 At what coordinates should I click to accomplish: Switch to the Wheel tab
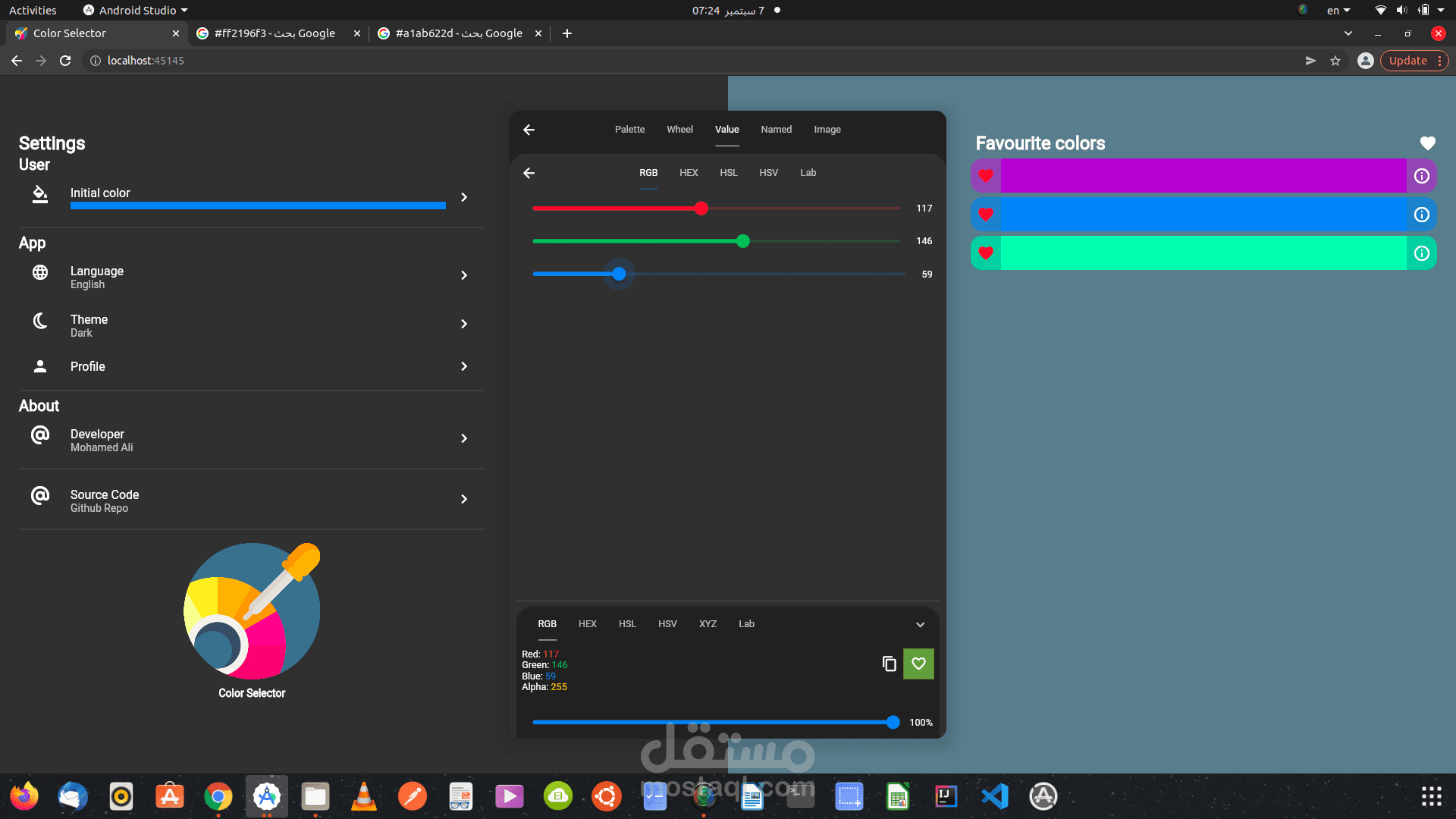[x=679, y=130]
